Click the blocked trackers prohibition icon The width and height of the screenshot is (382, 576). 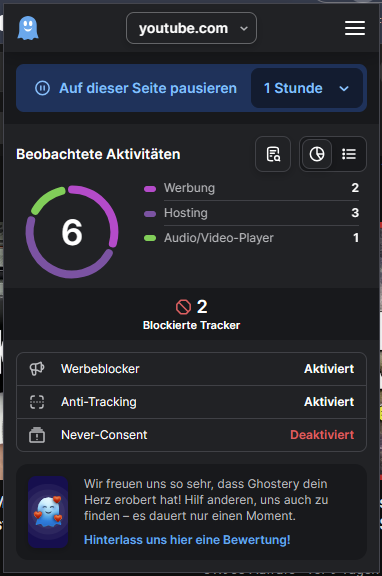point(183,307)
